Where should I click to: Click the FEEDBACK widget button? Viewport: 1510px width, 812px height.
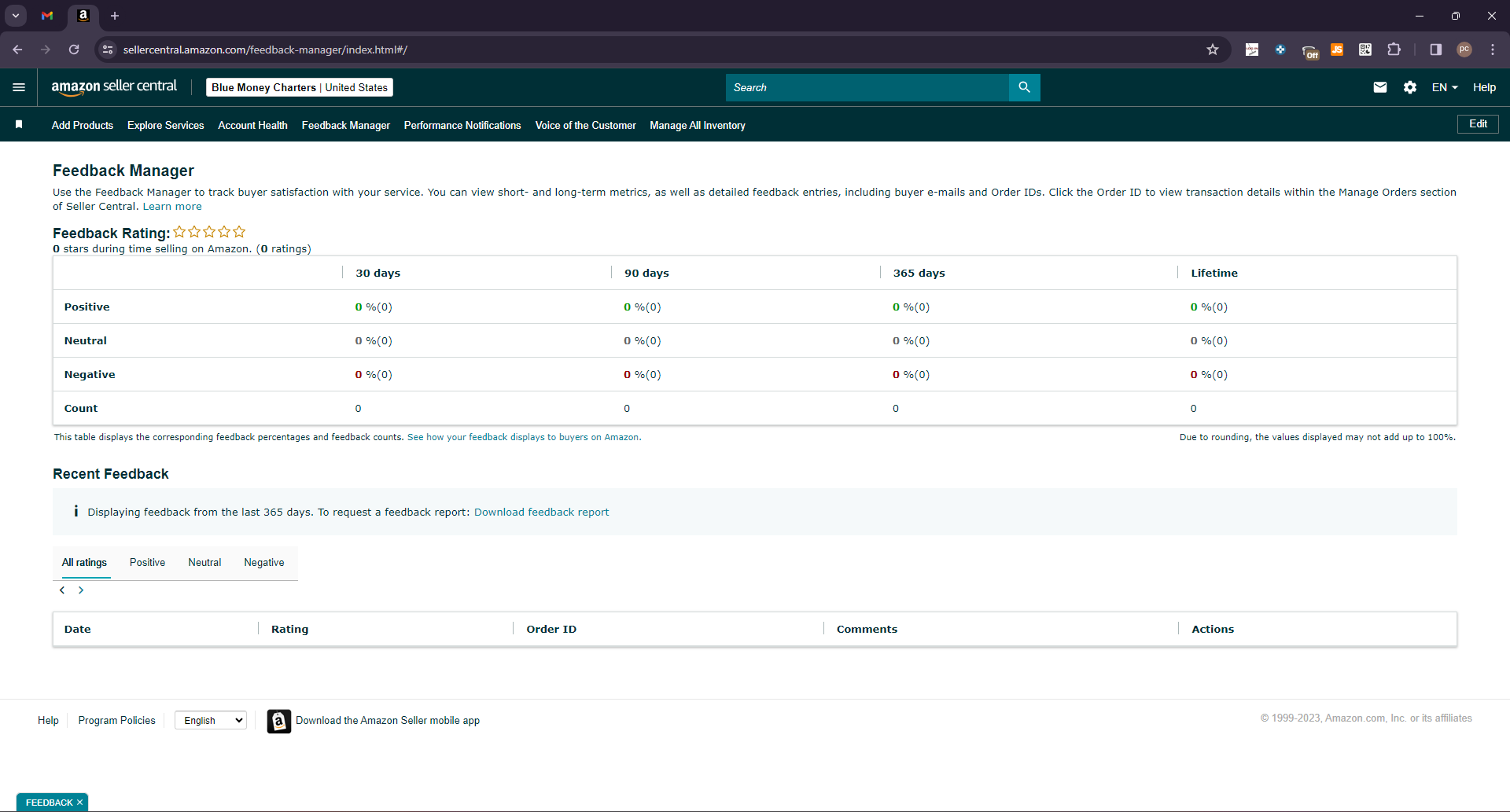point(52,803)
